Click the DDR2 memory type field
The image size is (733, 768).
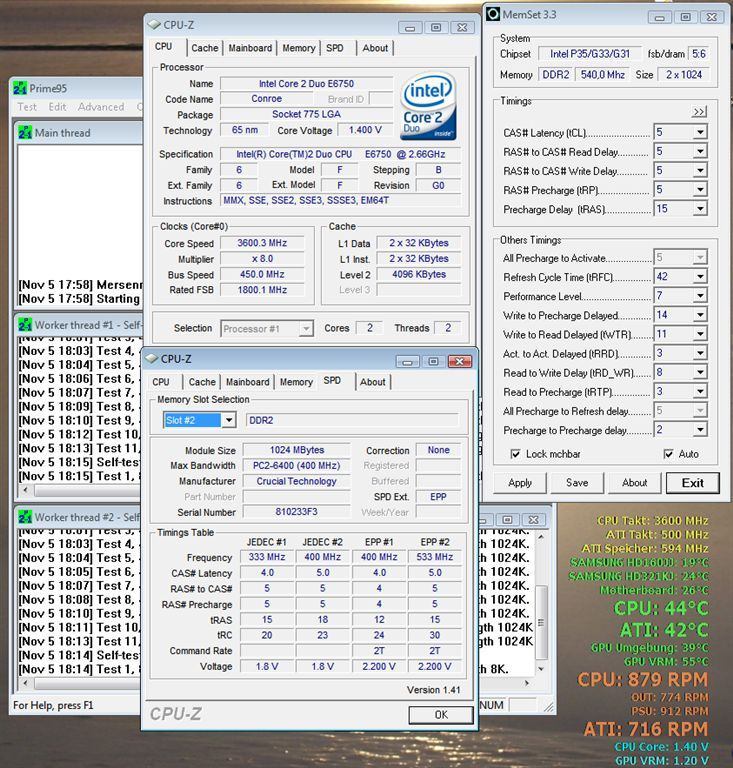point(353,420)
